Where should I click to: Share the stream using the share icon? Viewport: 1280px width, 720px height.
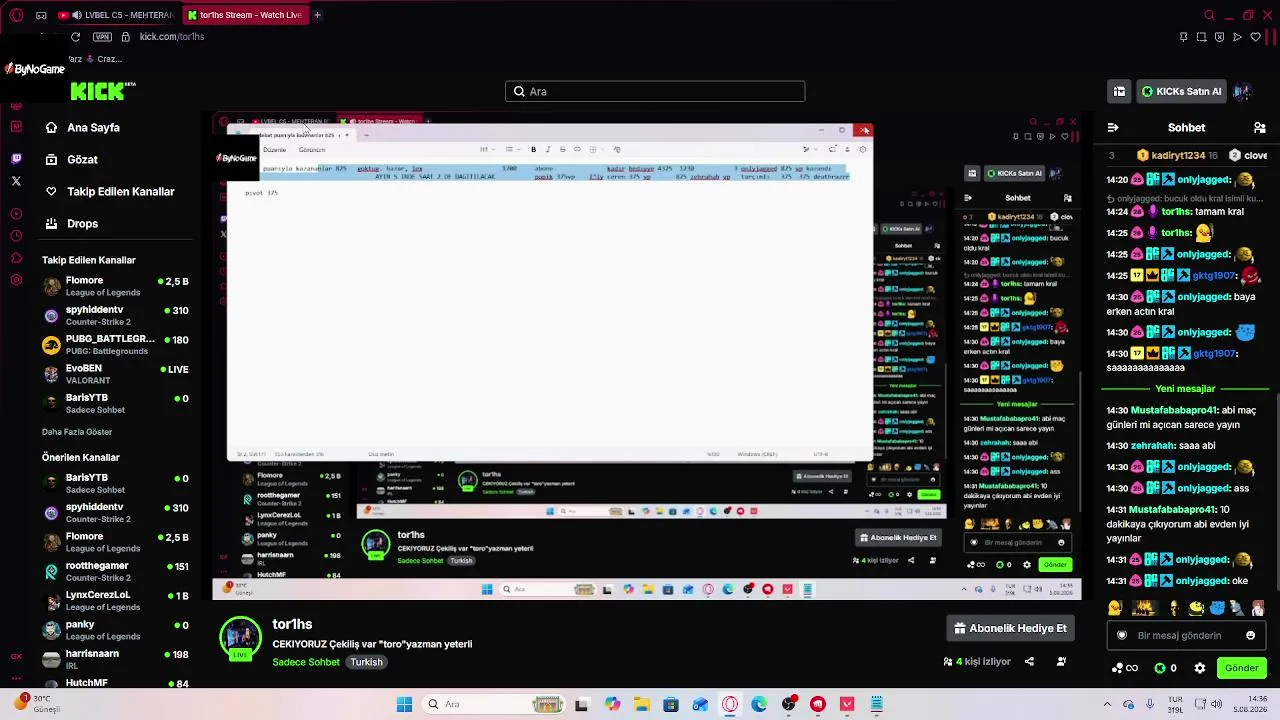tap(1029, 661)
